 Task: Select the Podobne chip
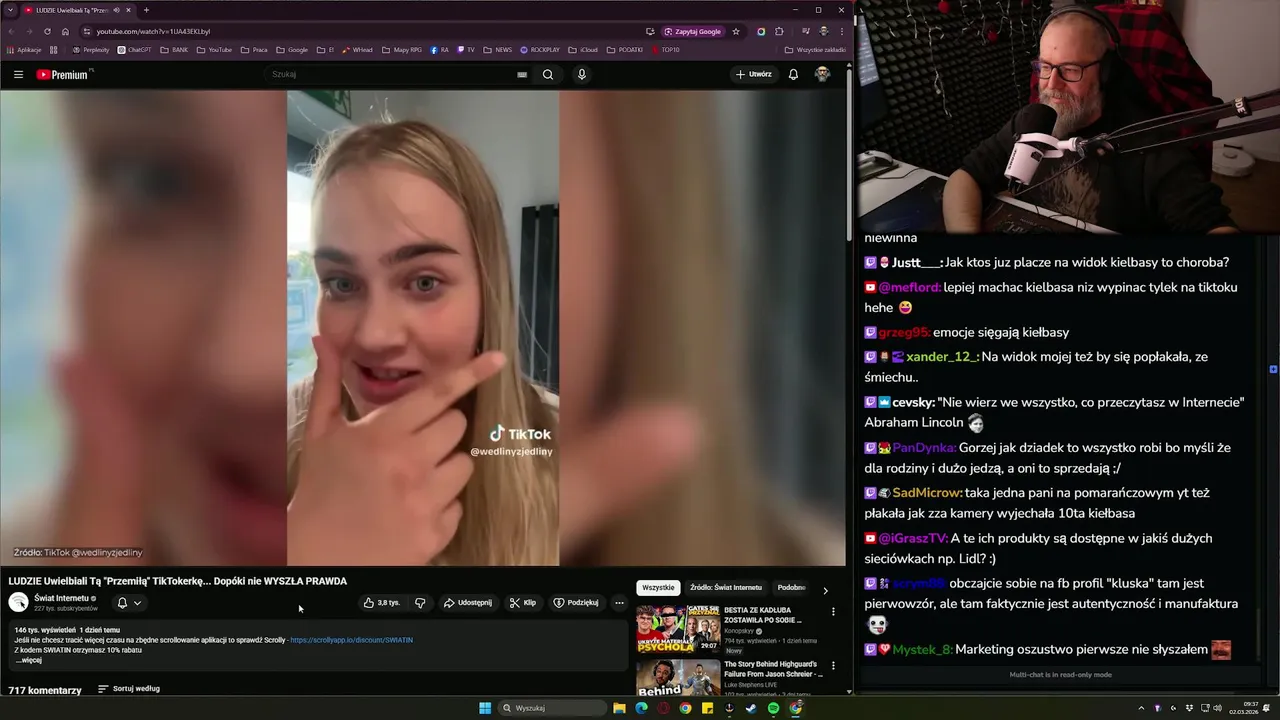tap(791, 588)
